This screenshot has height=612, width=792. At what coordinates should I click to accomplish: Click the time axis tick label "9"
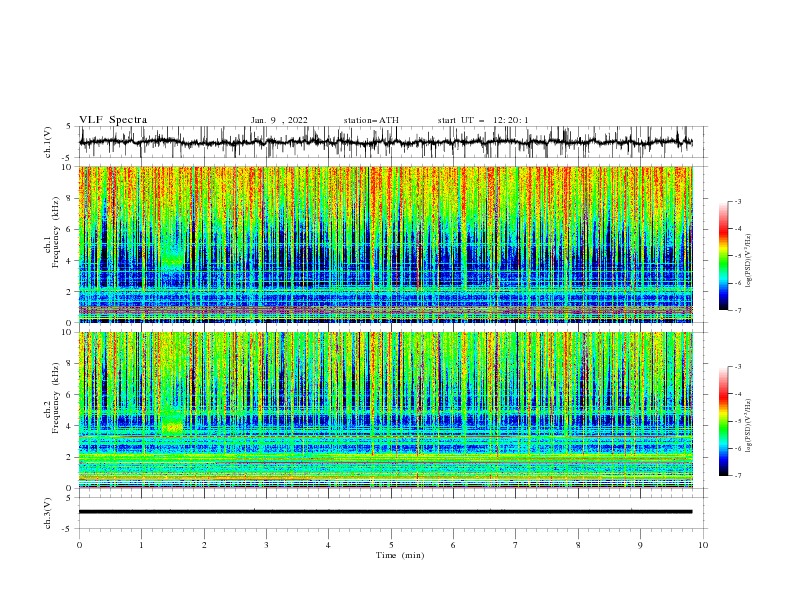pos(640,545)
